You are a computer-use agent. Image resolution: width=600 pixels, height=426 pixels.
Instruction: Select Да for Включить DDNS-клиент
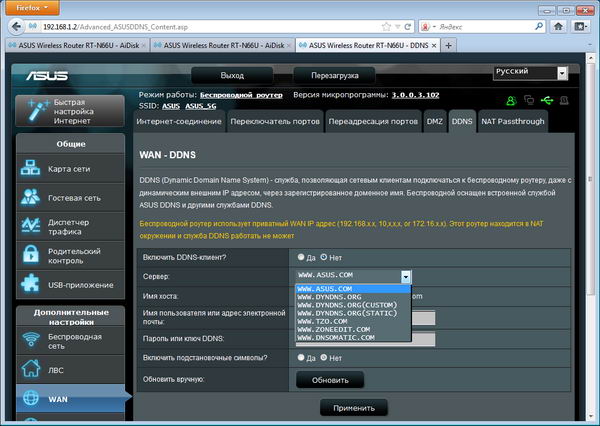click(301, 257)
